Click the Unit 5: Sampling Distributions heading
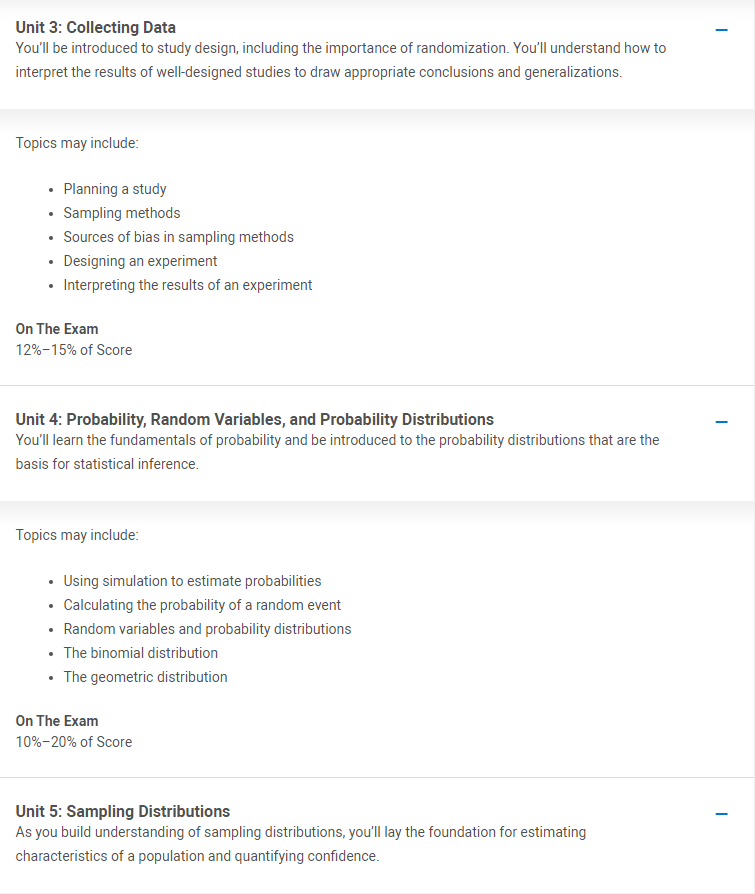The width and height of the screenshot is (755, 894). [x=123, y=811]
